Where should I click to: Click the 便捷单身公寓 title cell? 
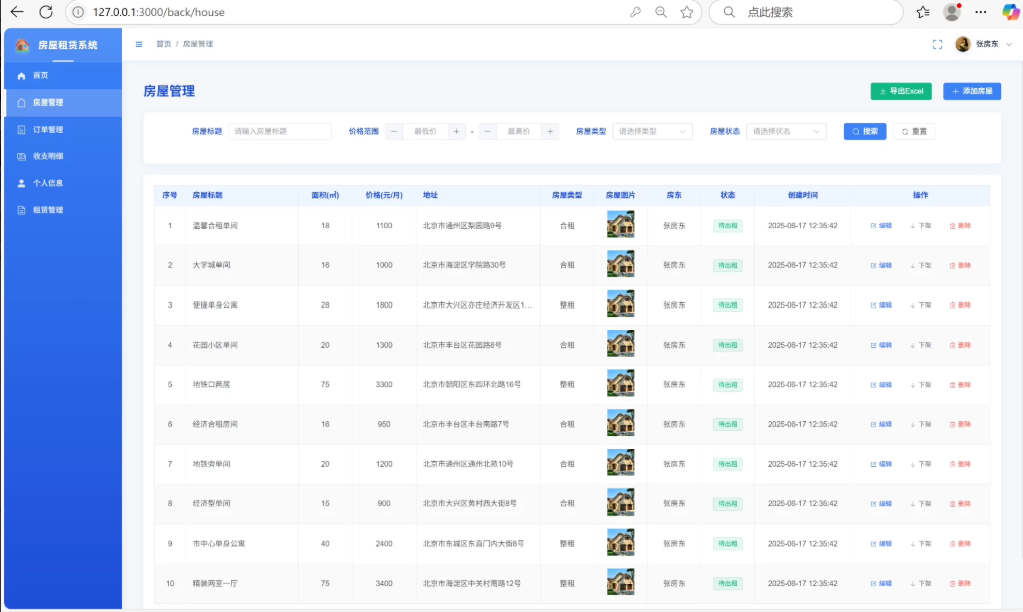215,305
